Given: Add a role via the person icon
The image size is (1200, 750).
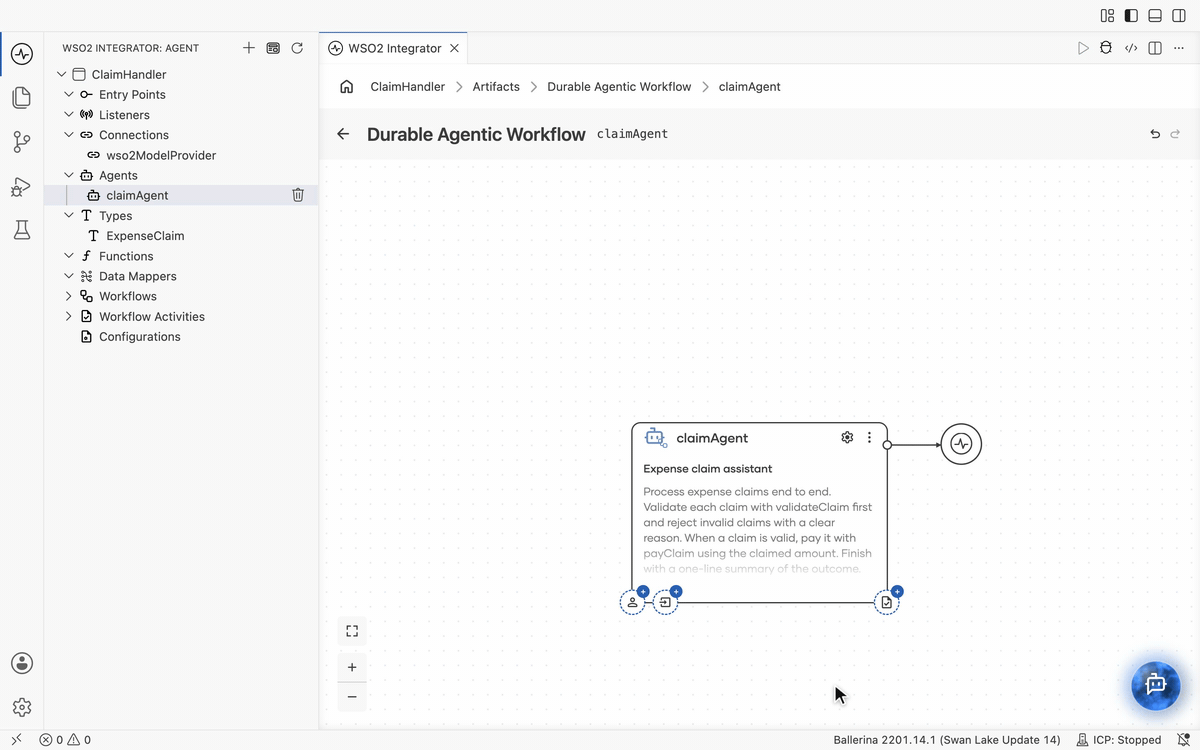Looking at the screenshot, I should 632,602.
